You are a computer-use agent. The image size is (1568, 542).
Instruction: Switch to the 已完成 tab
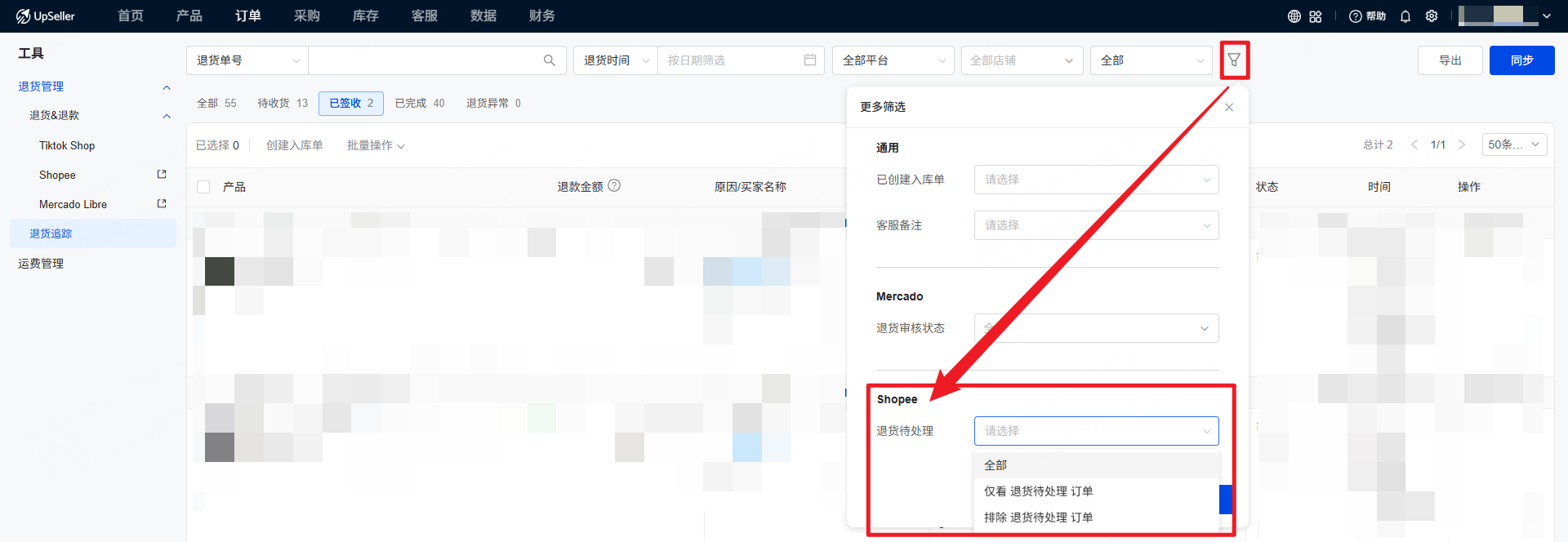coord(419,103)
